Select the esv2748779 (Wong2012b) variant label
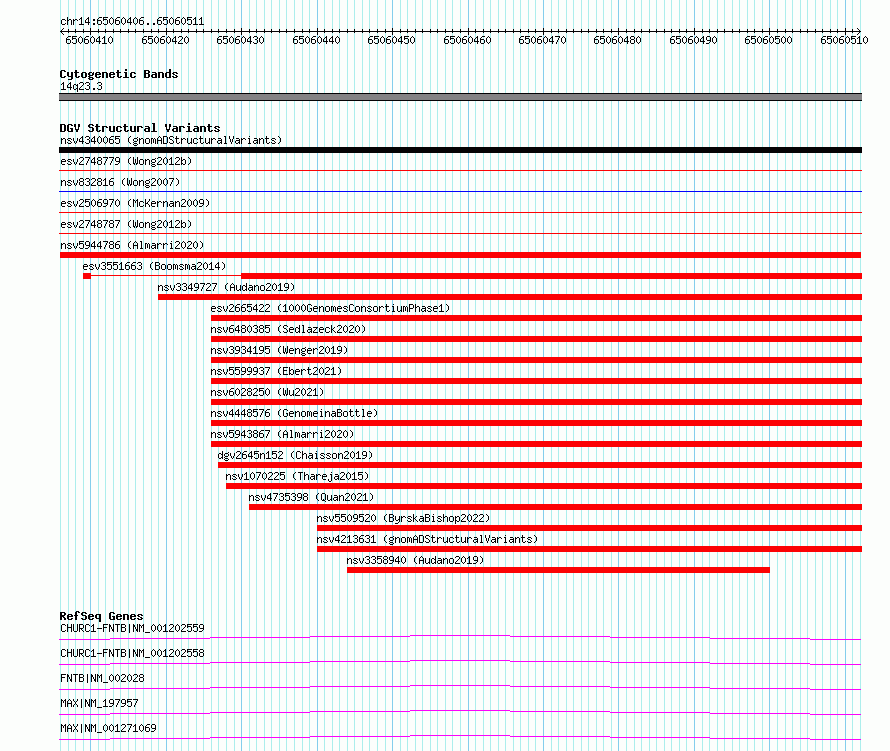 pos(126,161)
